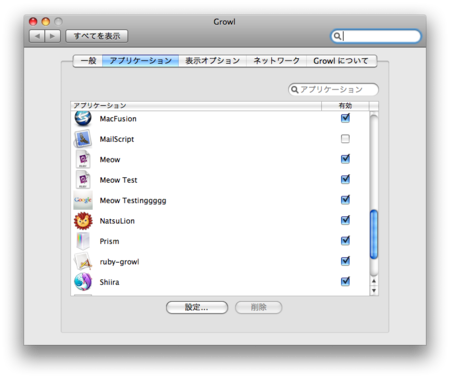Click the ruby-growl app icon
This screenshot has width=450, height=378.
(x=83, y=261)
